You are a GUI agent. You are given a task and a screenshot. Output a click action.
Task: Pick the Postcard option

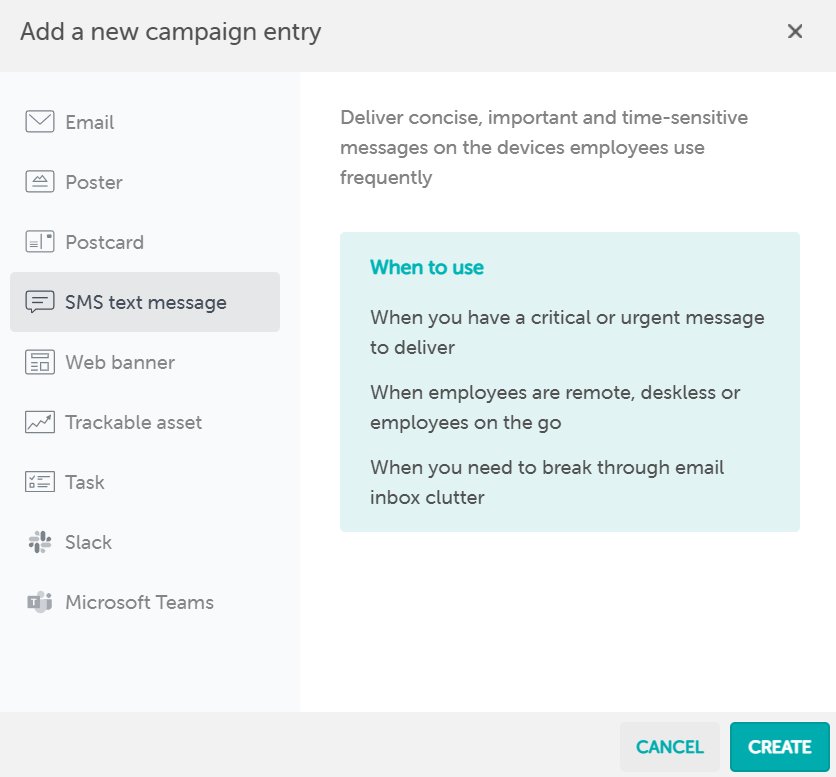click(x=104, y=242)
